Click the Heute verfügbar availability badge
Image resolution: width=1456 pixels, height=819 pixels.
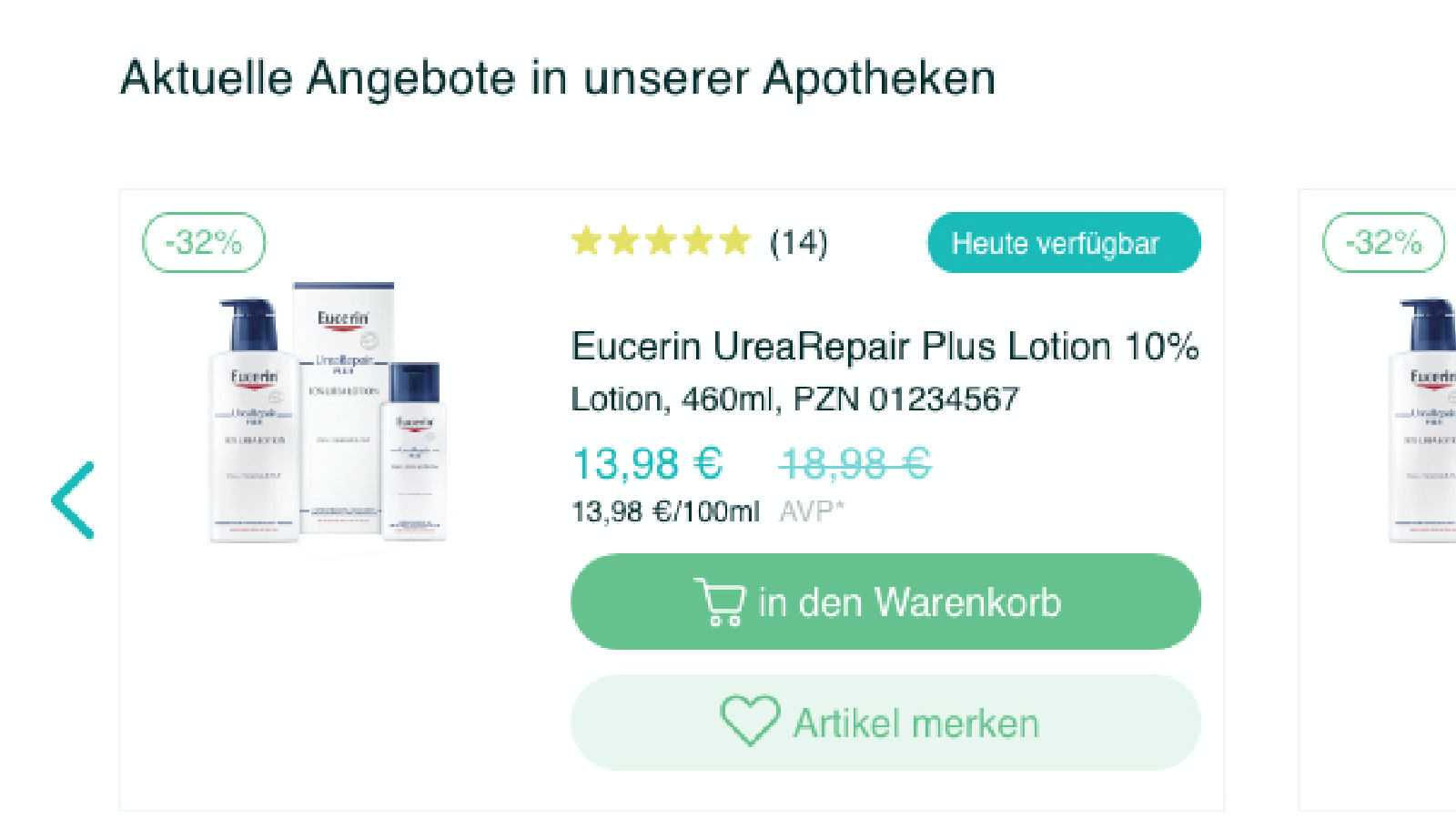[x=1064, y=243]
